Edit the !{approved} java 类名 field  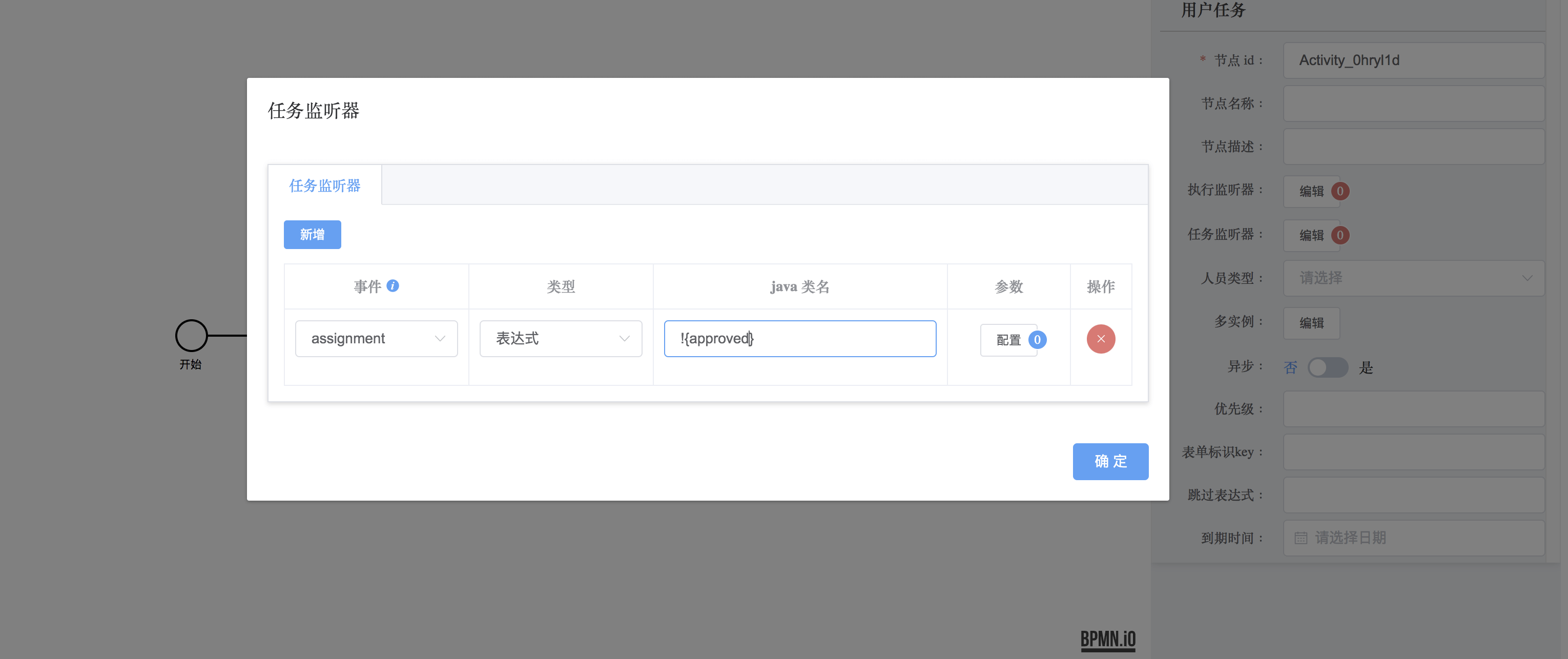(799, 338)
